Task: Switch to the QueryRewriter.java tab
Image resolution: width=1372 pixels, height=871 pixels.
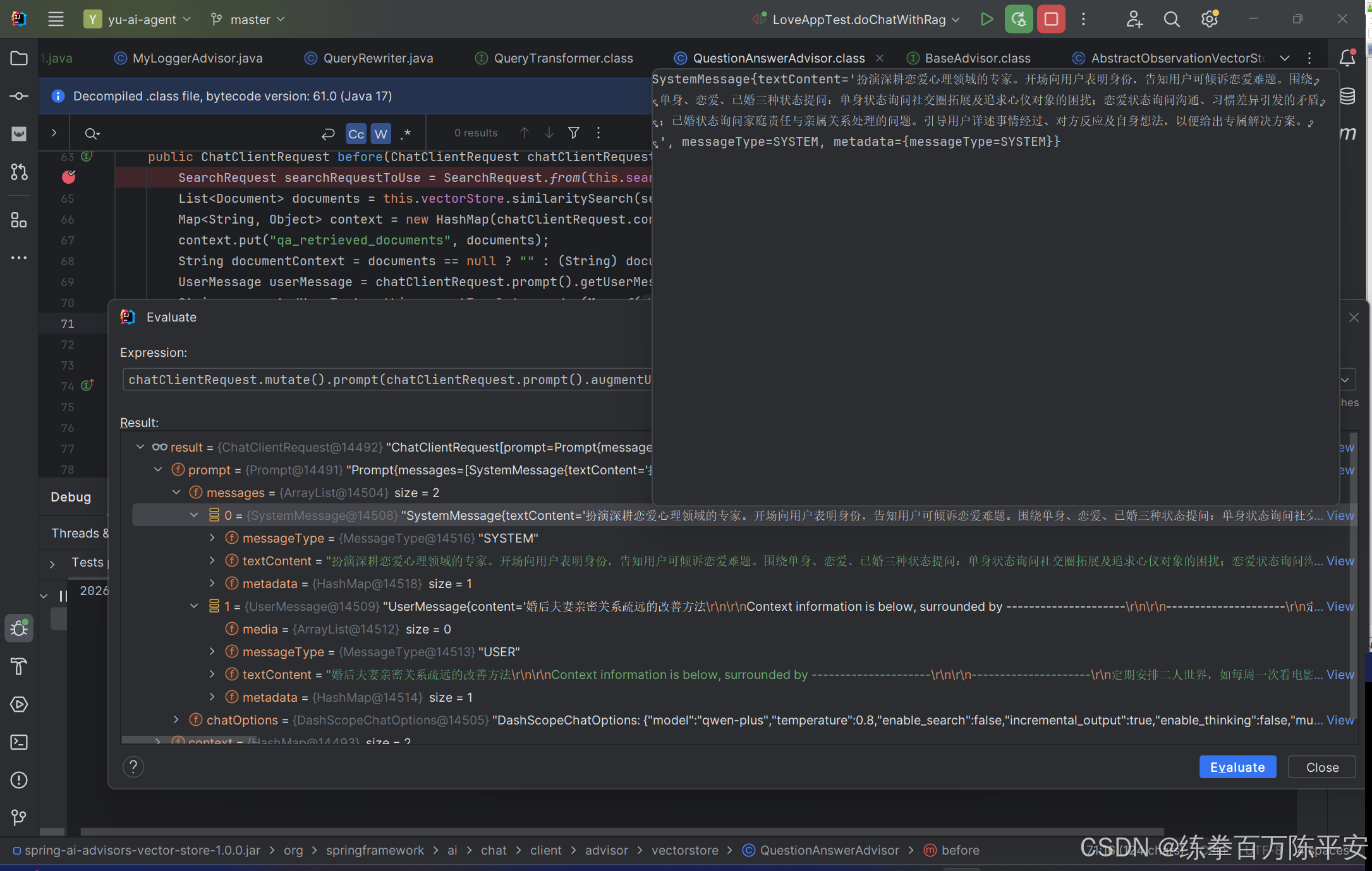Action: (x=377, y=58)
